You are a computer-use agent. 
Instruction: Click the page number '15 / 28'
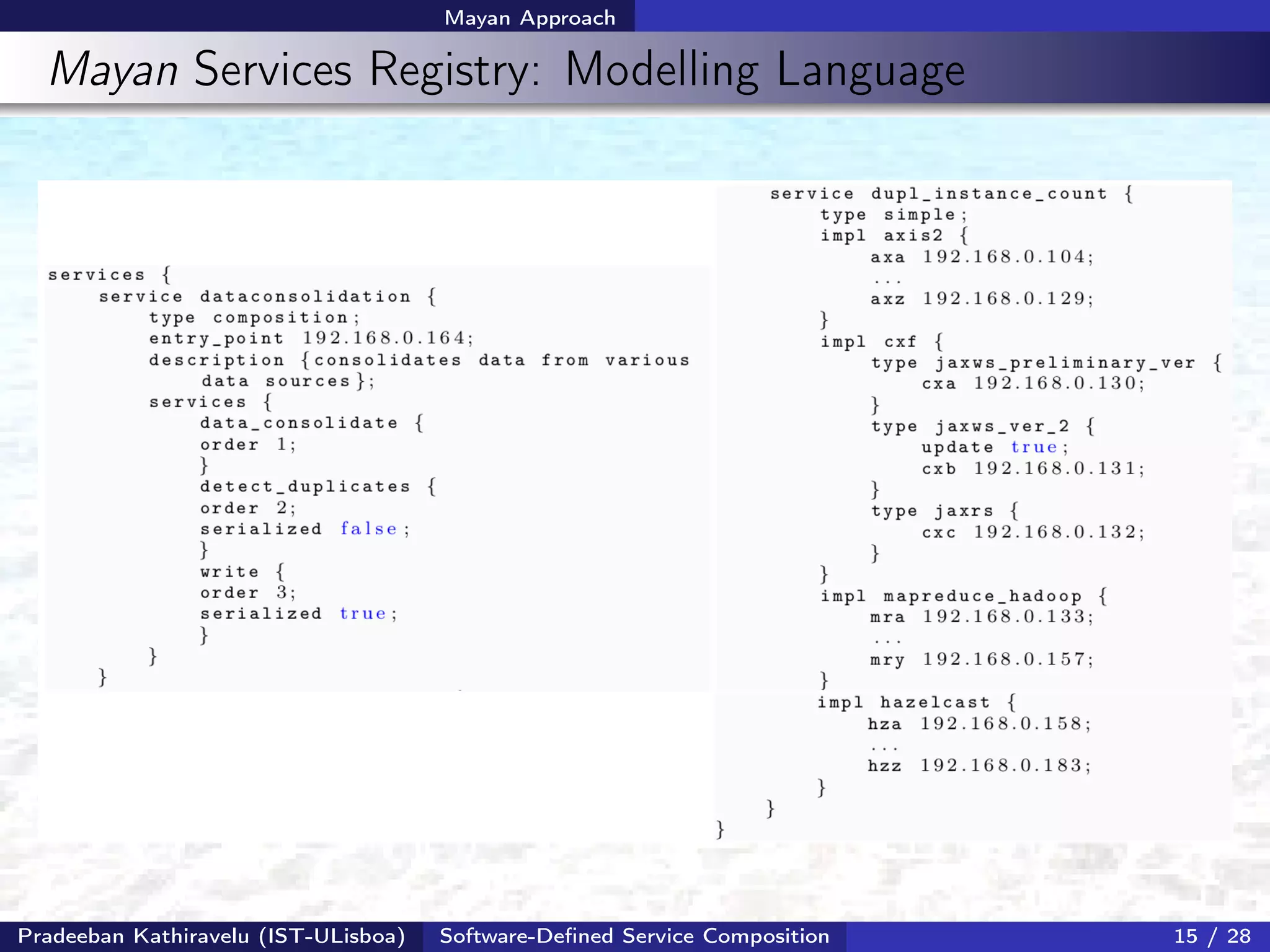(x=1212, y=936)
